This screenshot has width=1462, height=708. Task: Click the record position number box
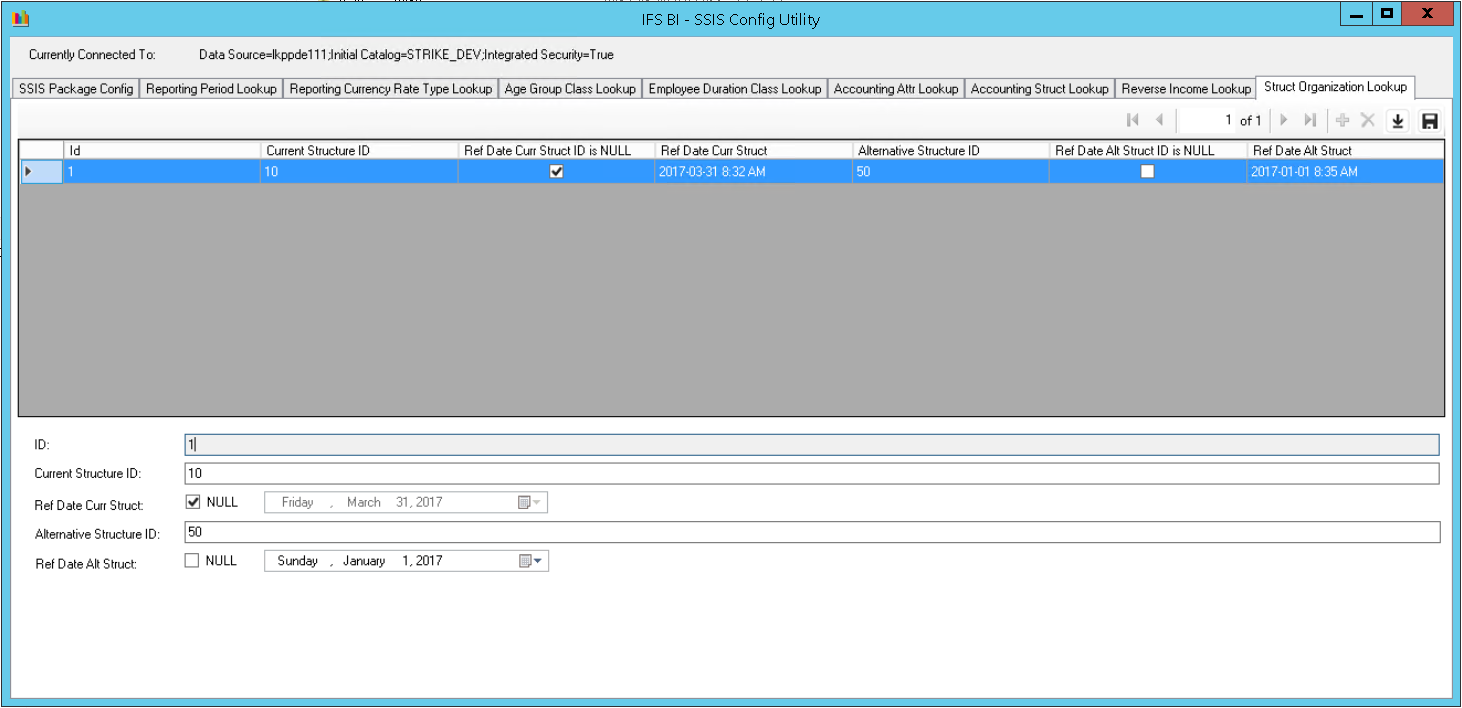1206,121
